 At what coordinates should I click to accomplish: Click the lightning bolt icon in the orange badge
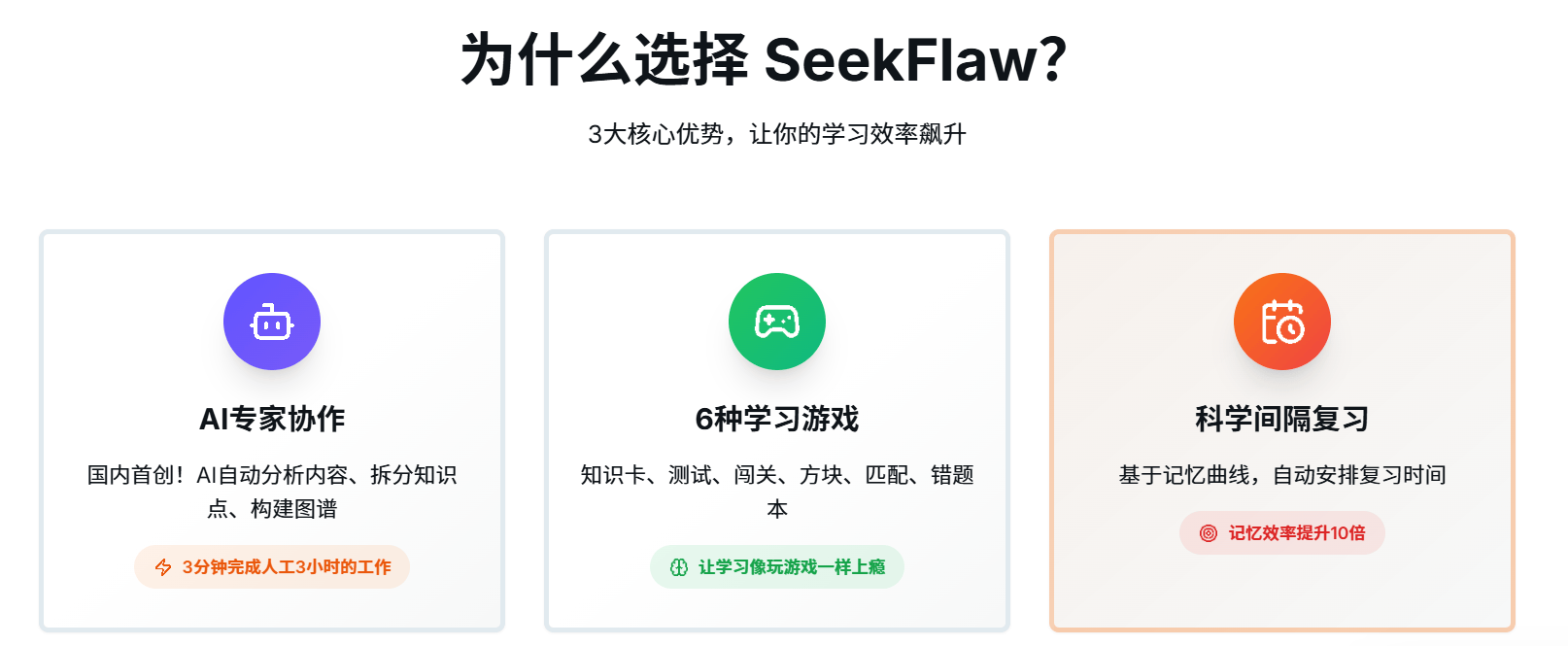coord(163,567)
